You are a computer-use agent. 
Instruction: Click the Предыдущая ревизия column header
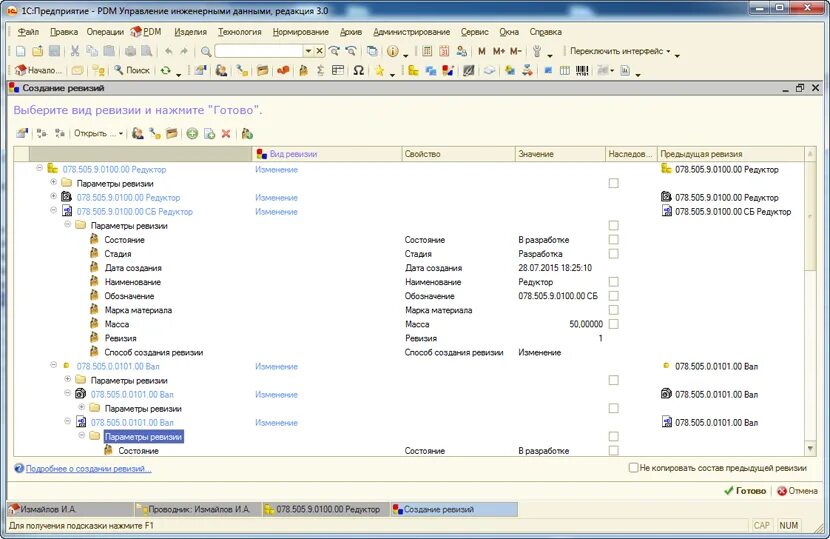[730, 154]
